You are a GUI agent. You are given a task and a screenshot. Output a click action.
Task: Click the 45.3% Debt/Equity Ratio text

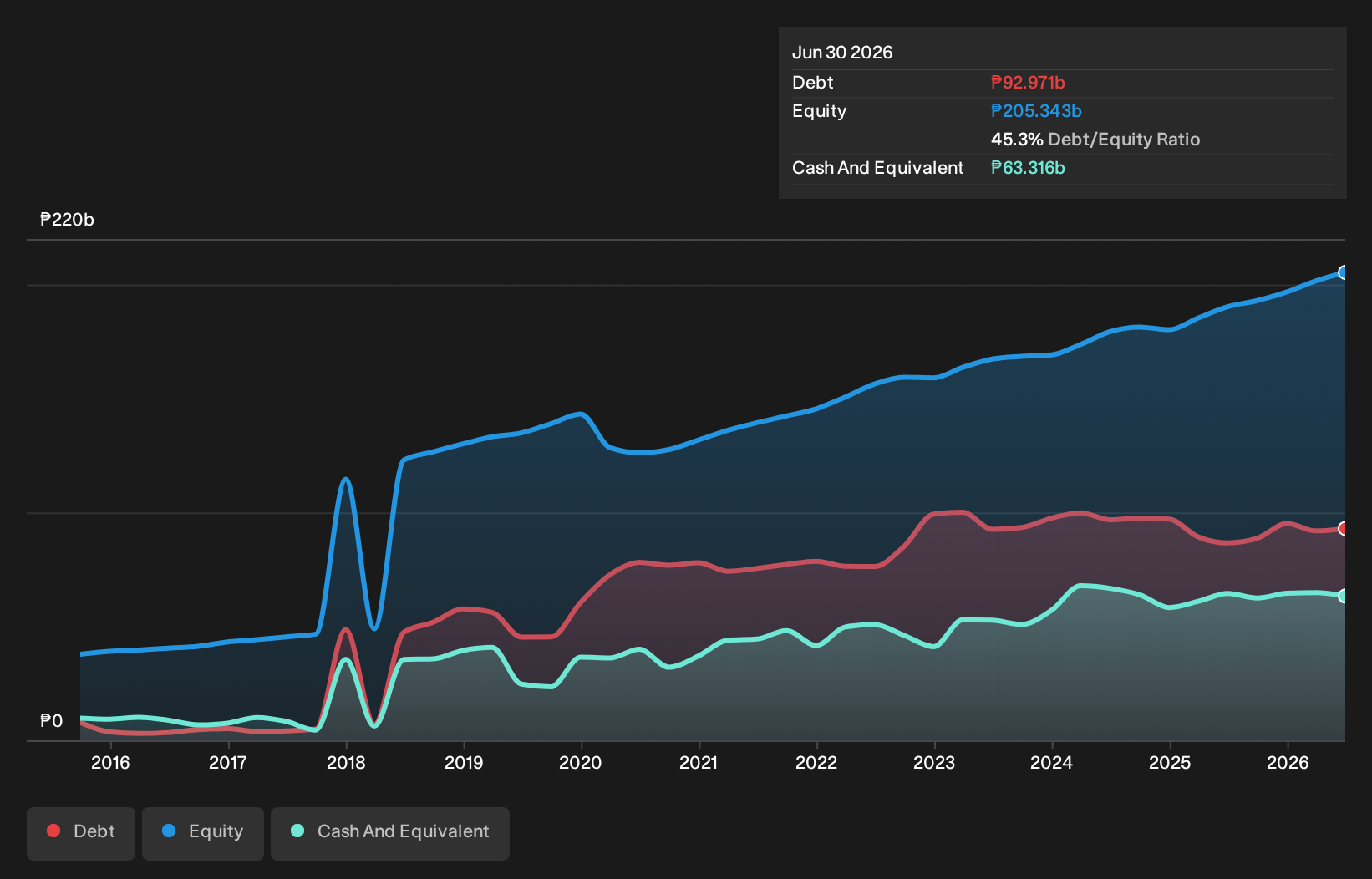point(1095,140)
